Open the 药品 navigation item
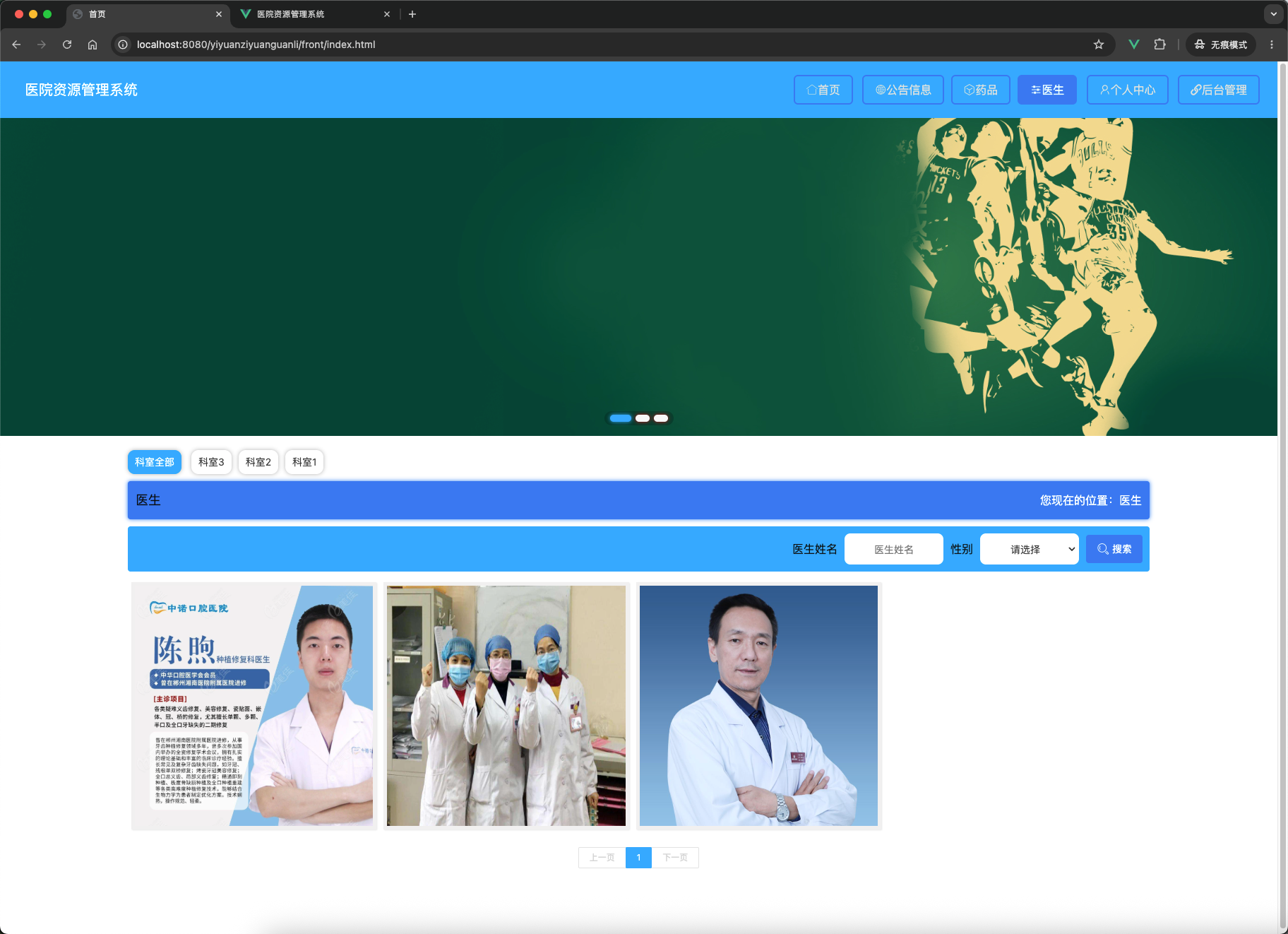Viewport: 1288px width, 934px height. (x=981, y=90)
